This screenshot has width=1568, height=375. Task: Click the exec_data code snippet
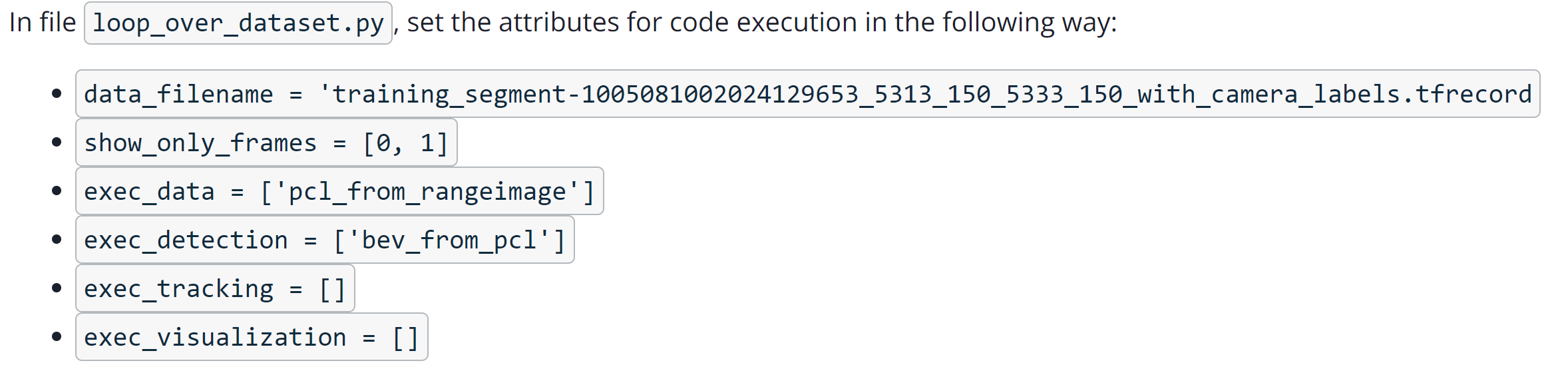(x=339, y=191)
